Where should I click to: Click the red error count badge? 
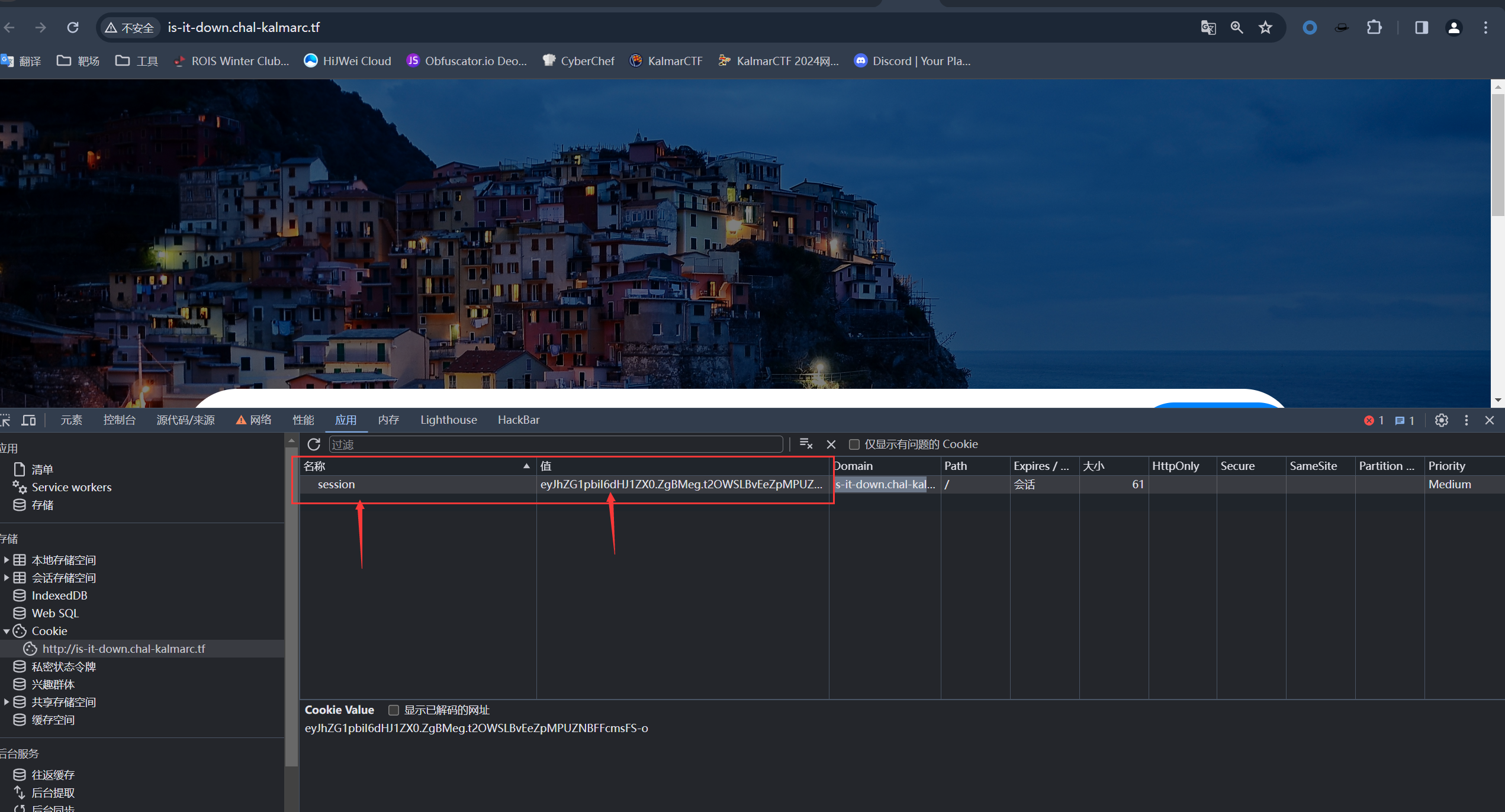click(x=1374, y=420)
